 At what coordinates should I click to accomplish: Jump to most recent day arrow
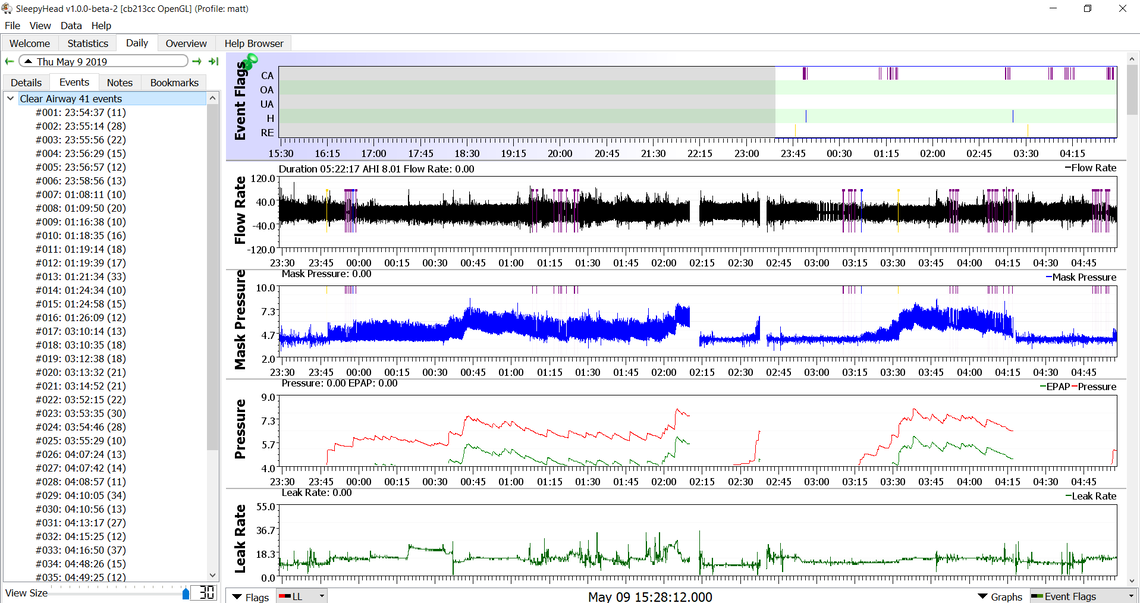pyautogui.click(x=214, y=62)
